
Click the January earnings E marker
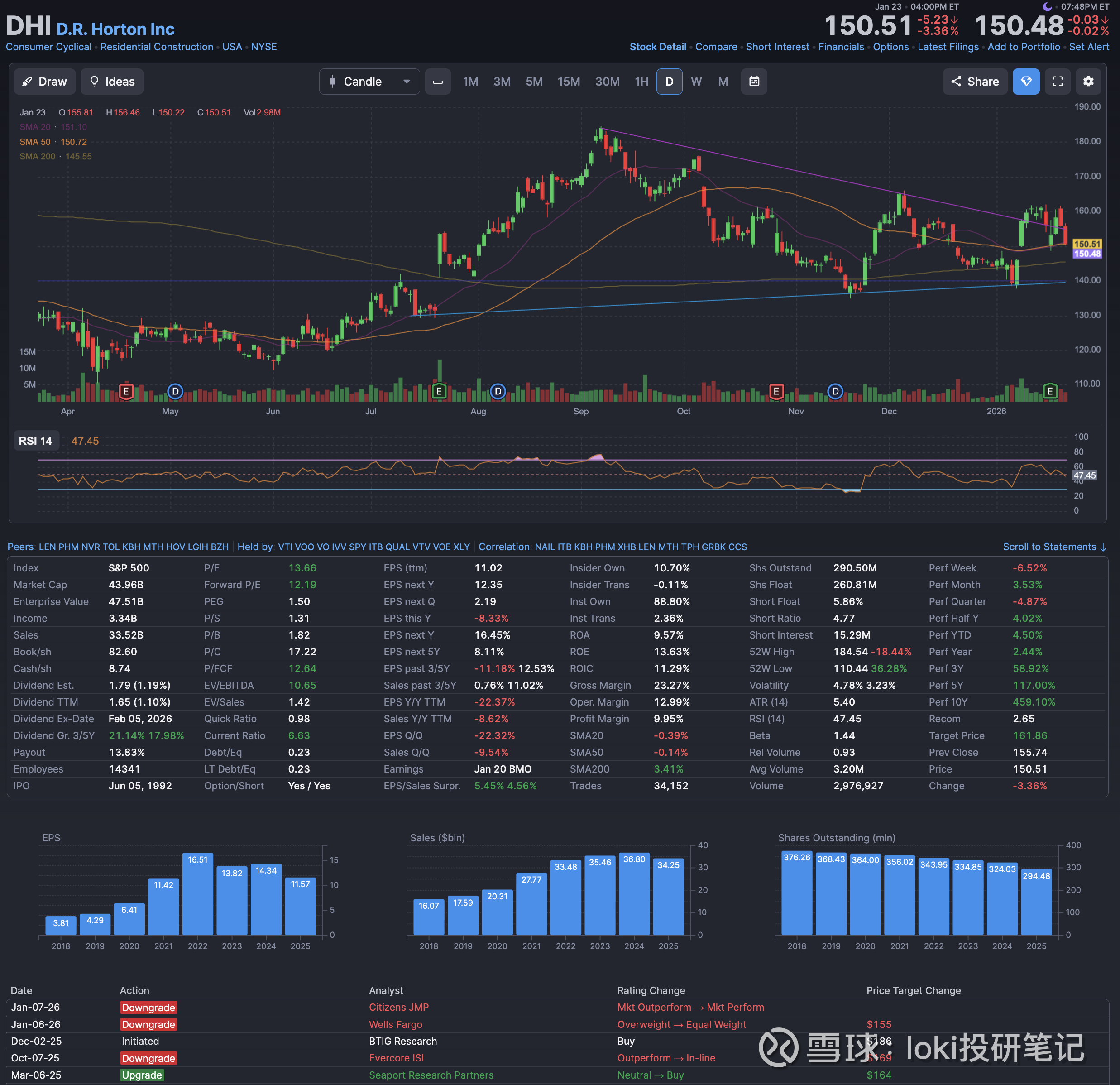[1050, 392]
